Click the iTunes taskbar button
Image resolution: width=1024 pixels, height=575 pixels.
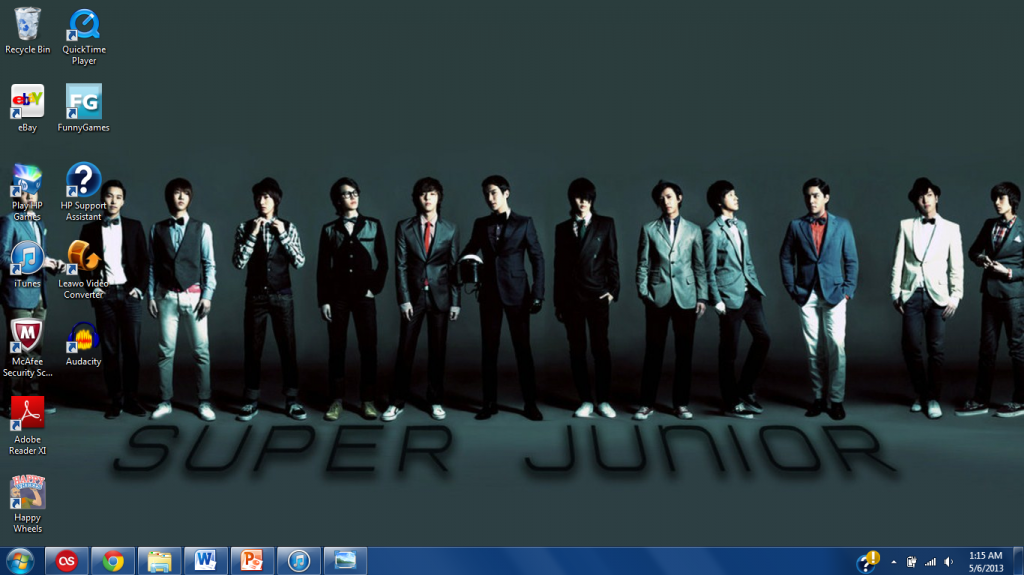(298, 561)
